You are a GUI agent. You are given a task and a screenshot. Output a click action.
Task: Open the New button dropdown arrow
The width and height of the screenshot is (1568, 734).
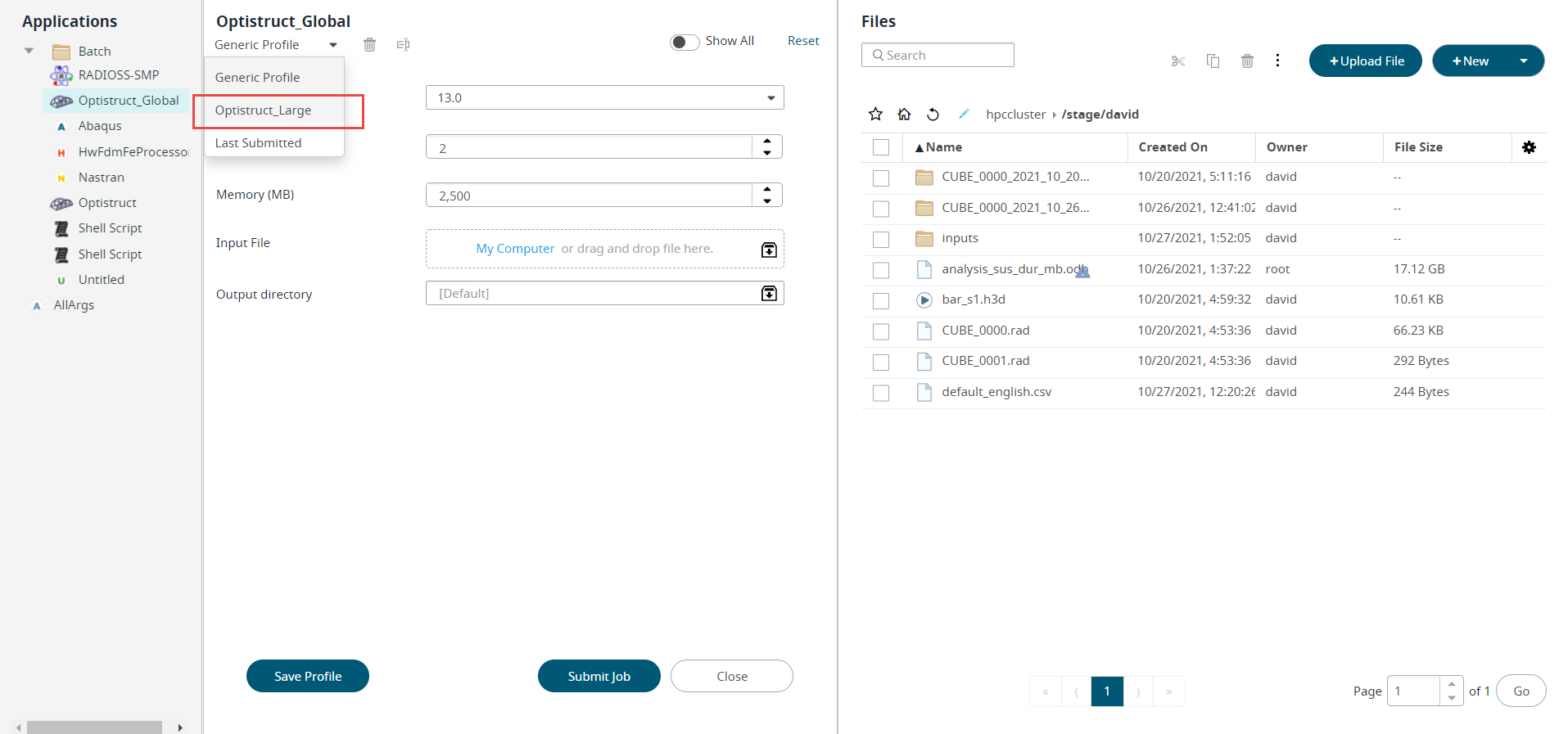pos(1524,61)
